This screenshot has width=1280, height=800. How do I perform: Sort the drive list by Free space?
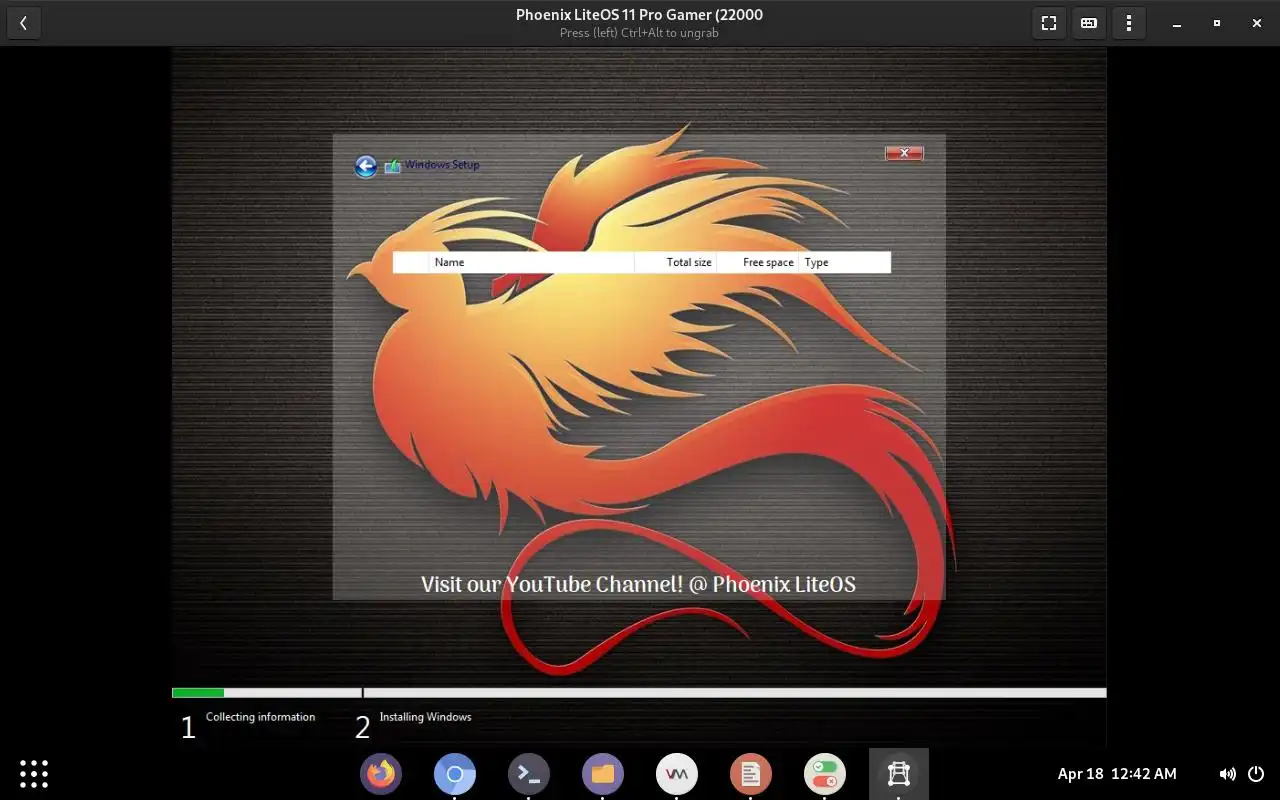pos(758,262)
